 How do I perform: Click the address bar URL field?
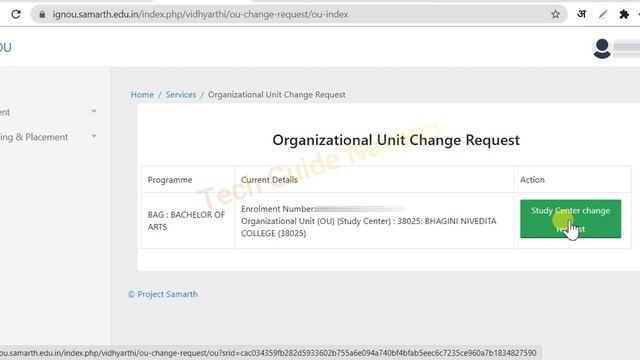(x=299, y=14)
